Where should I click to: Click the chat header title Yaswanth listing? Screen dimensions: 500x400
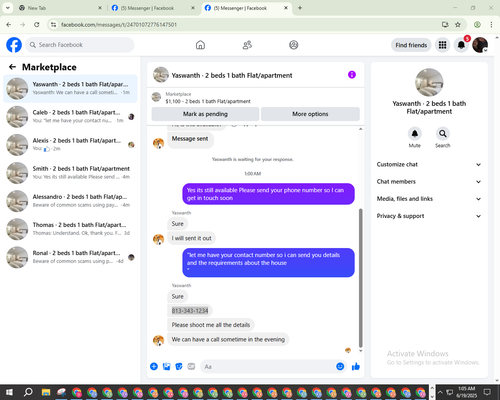232,75
